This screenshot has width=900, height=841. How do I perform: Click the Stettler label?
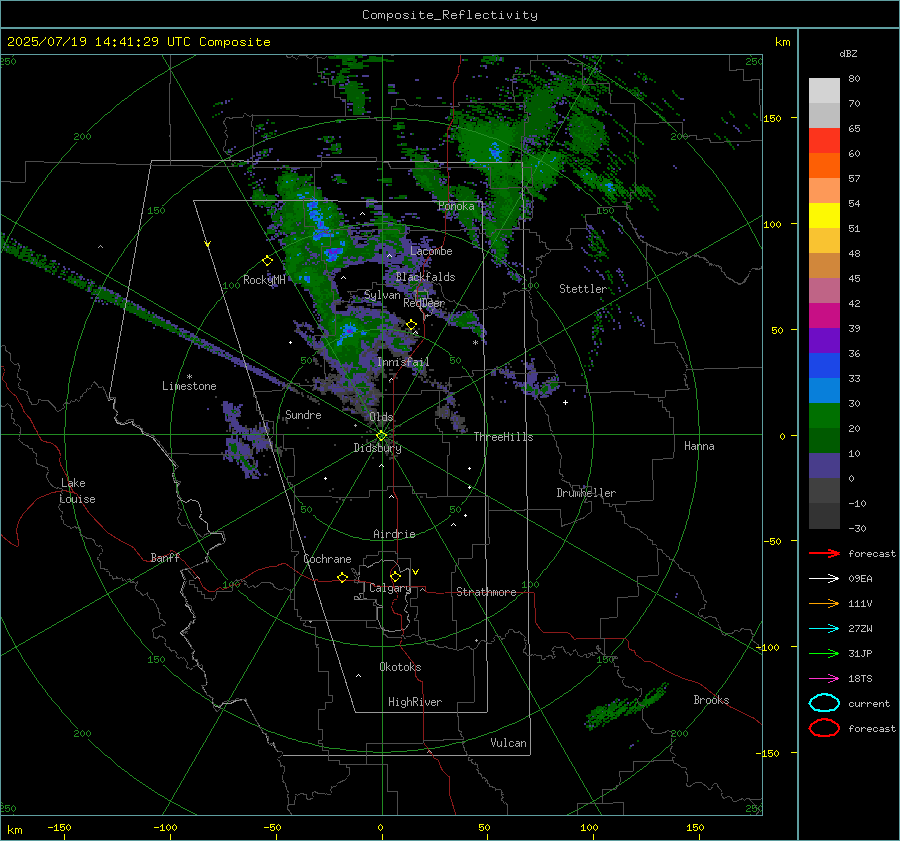click(x=583, y=289)
